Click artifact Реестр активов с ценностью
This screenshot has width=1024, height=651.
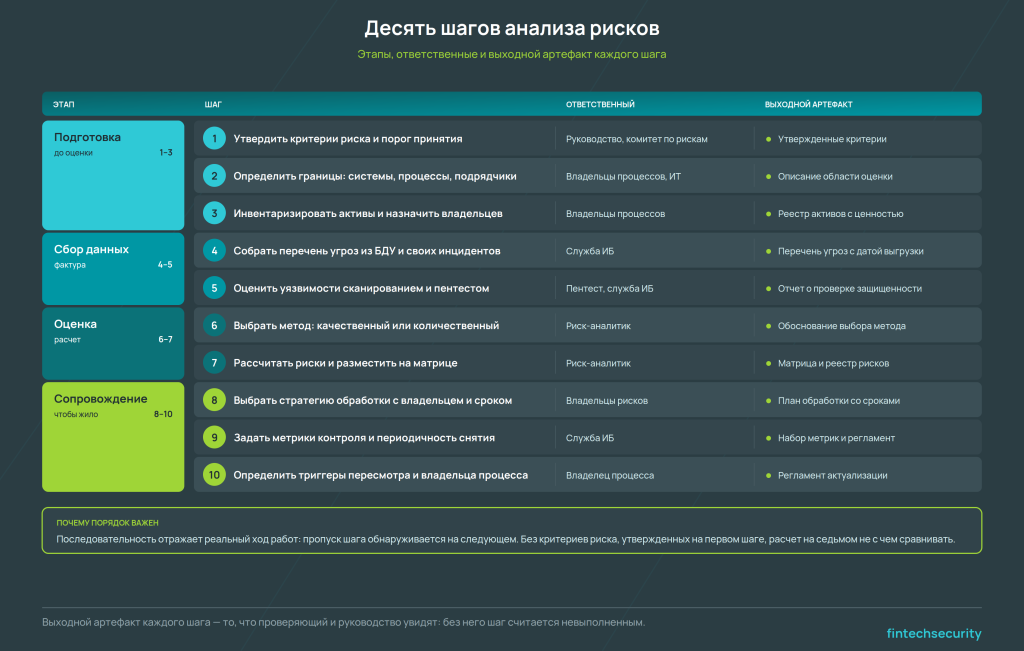(x=840, y=214)
